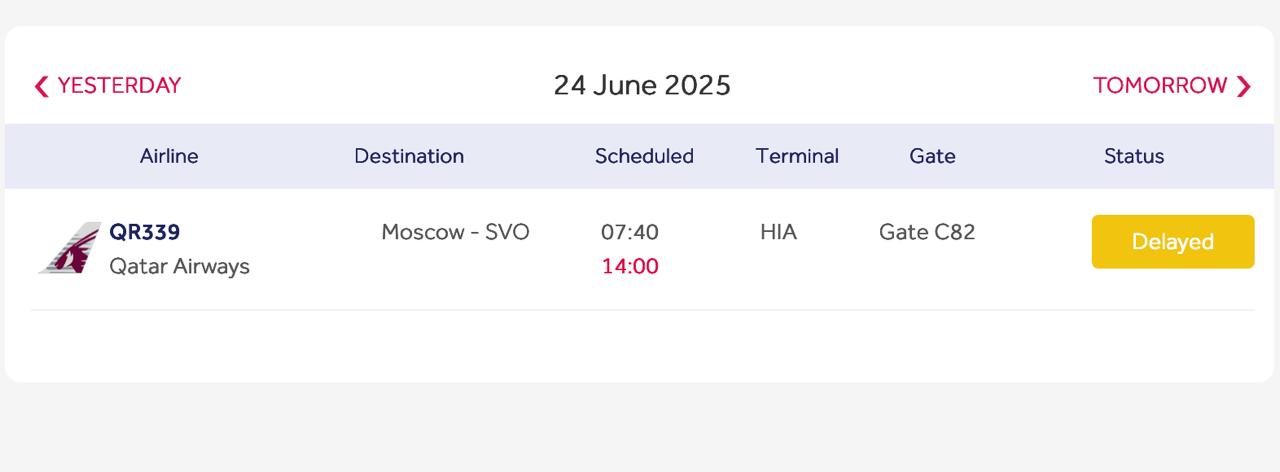Open the TOMORROW flights link

(1160, 86)
